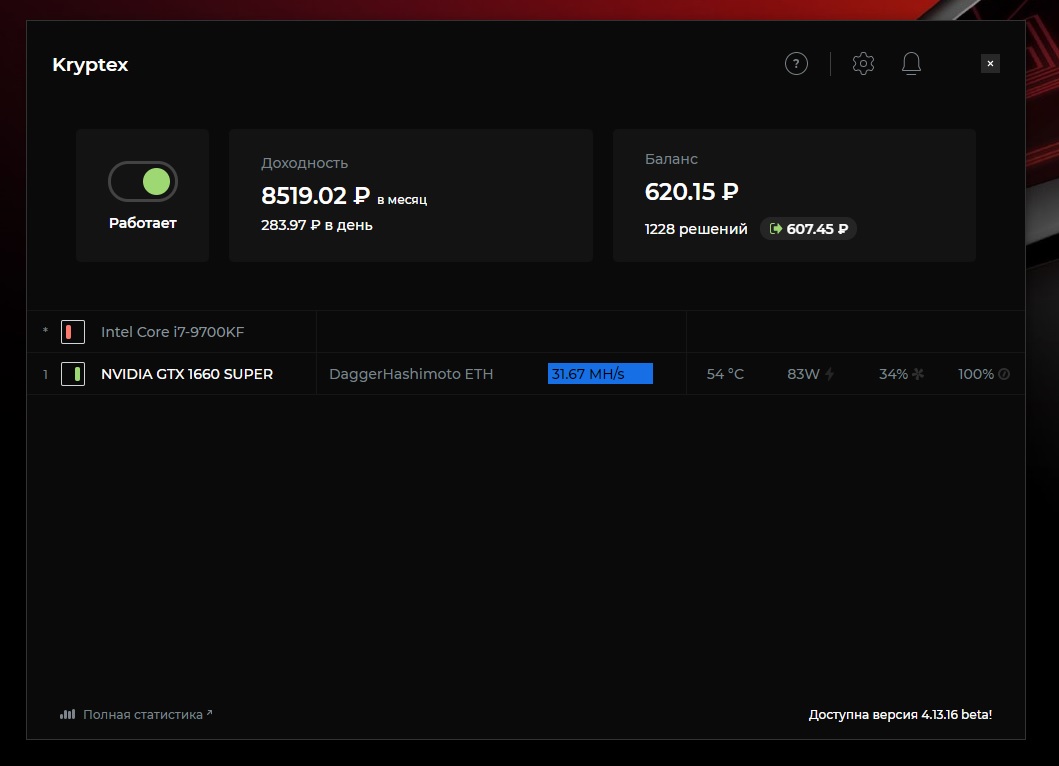Click the lightning power icon
Viewport: 1059px width, 766px height.
click(829, 374)
